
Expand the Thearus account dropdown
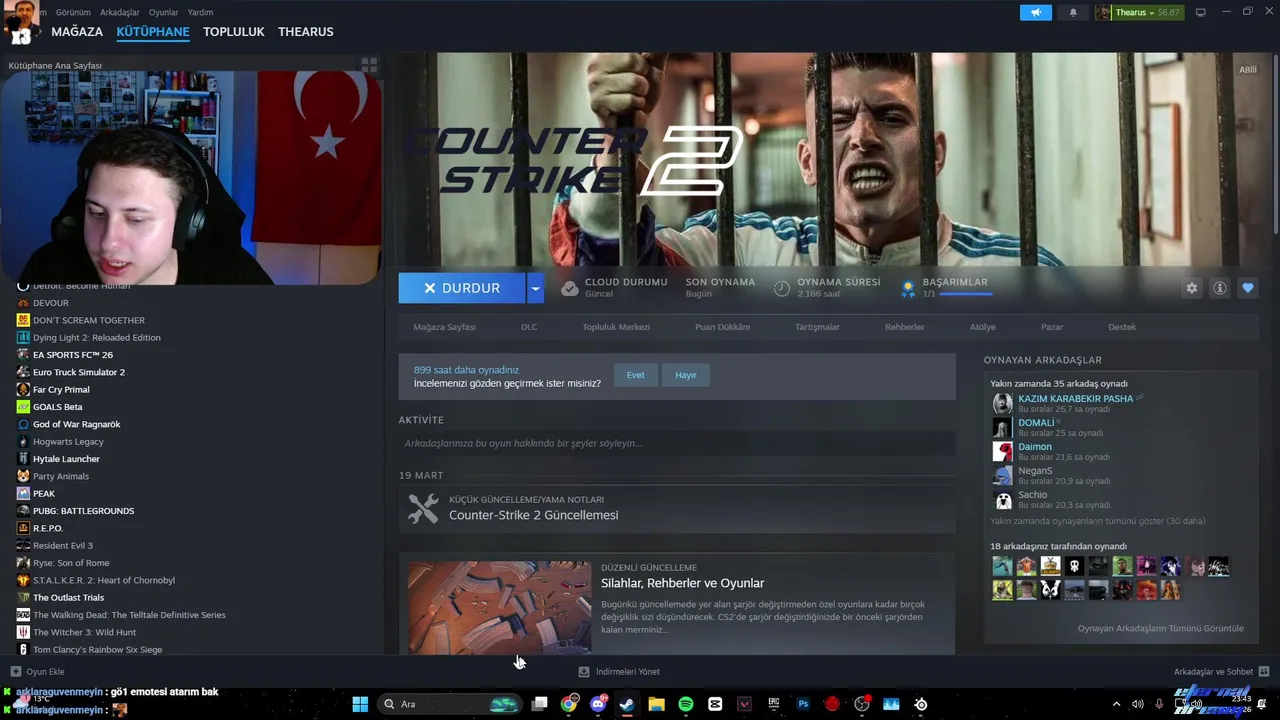[x=1139, y=12]
